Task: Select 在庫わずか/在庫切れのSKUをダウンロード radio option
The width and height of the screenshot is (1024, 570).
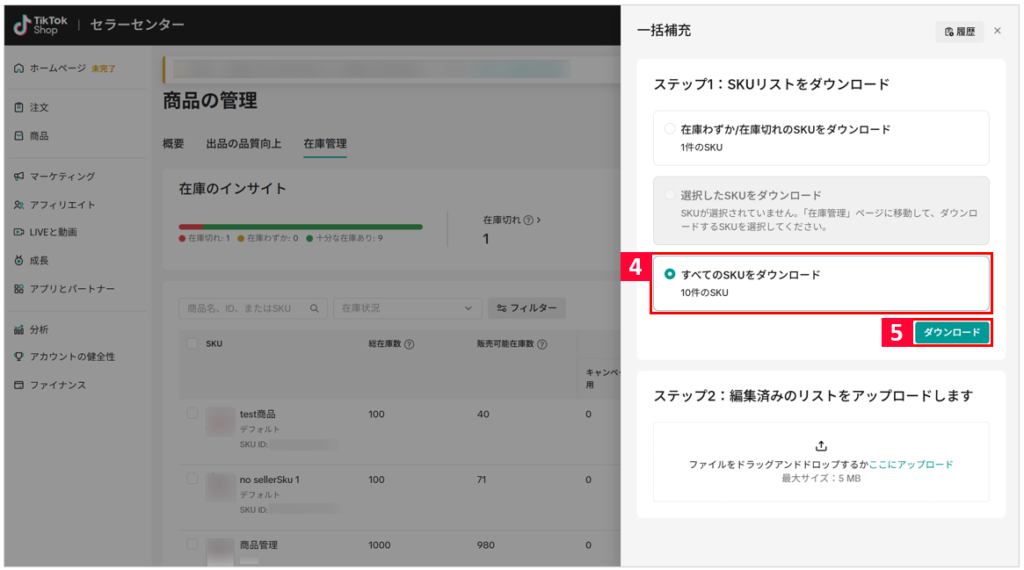Action: 670,130
